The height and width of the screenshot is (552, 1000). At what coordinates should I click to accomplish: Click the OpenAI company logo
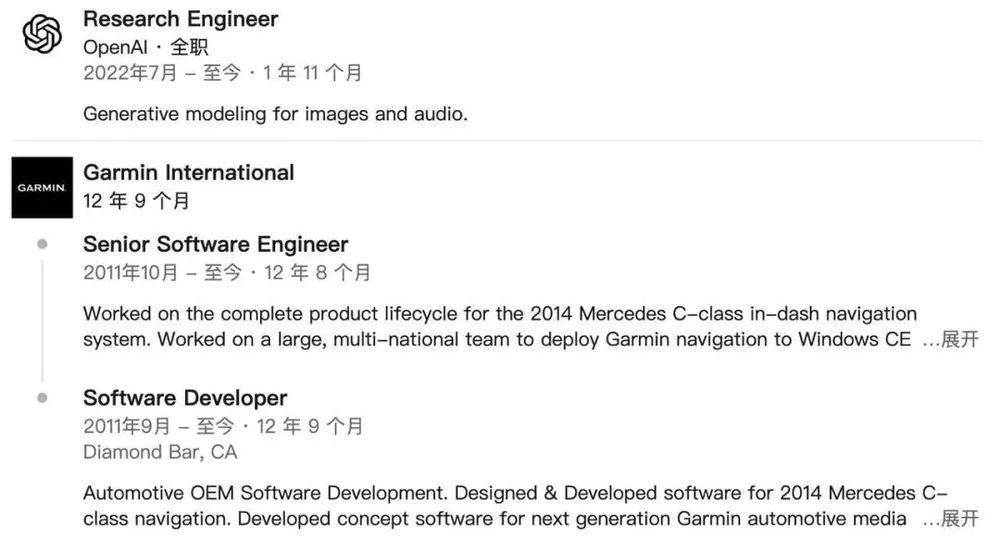42,36
